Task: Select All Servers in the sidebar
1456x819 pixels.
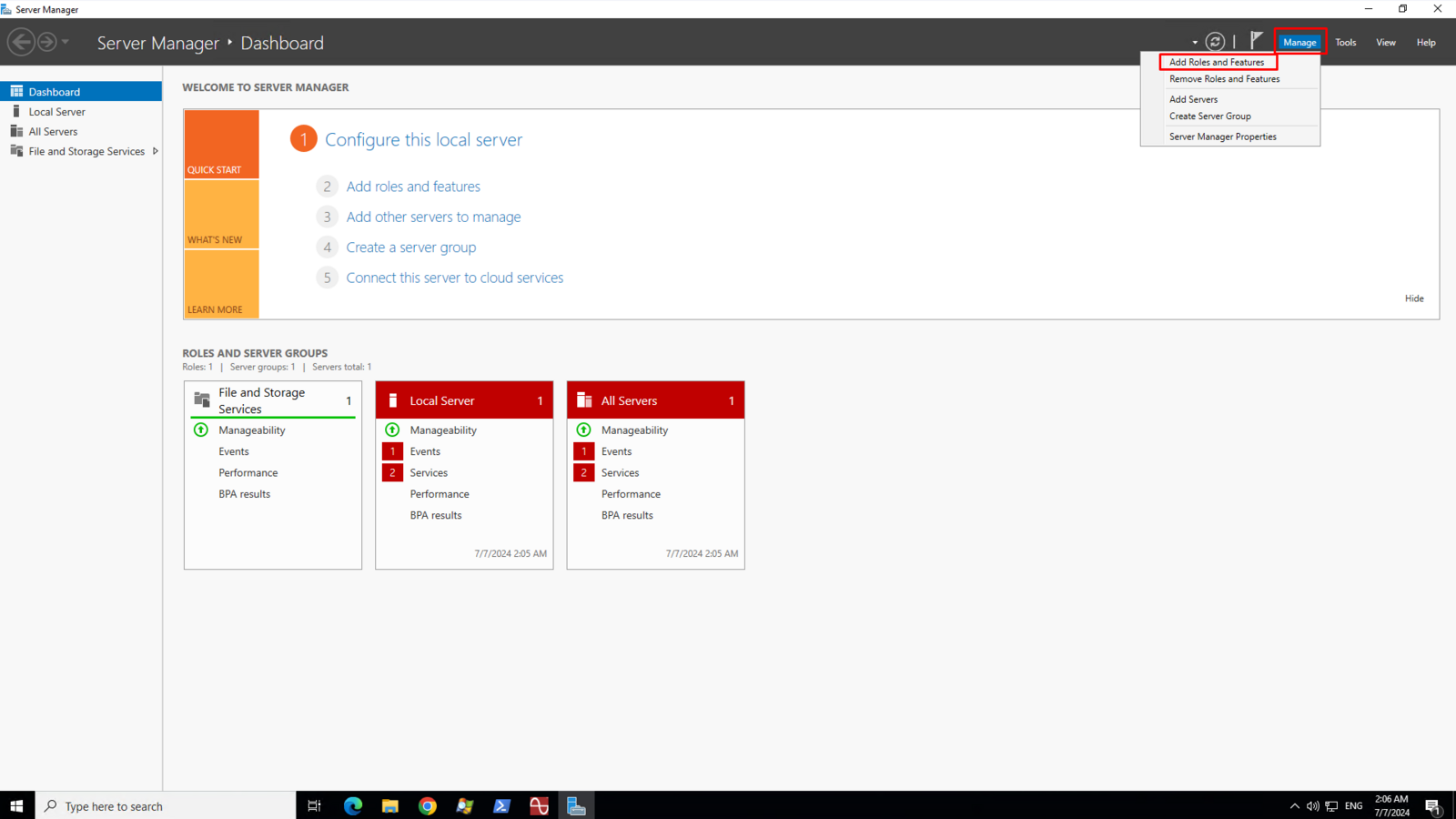Action: pos(53,132)
